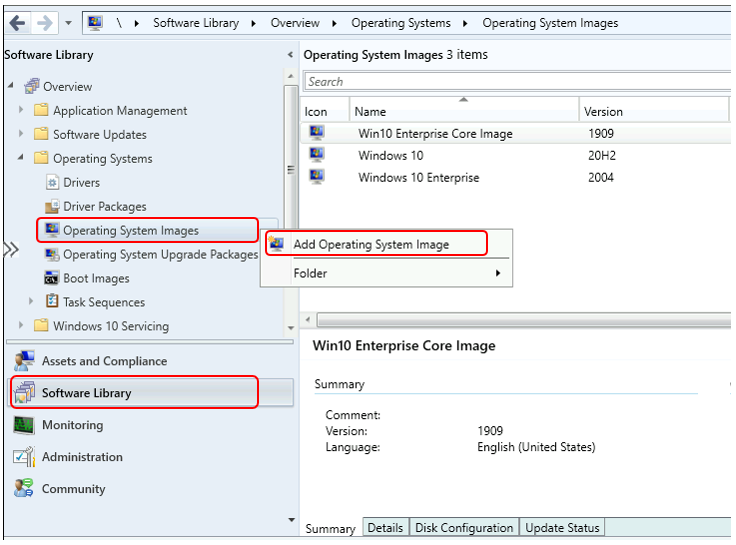Collapse the Operating Systems folder

(x=21, y=157)
